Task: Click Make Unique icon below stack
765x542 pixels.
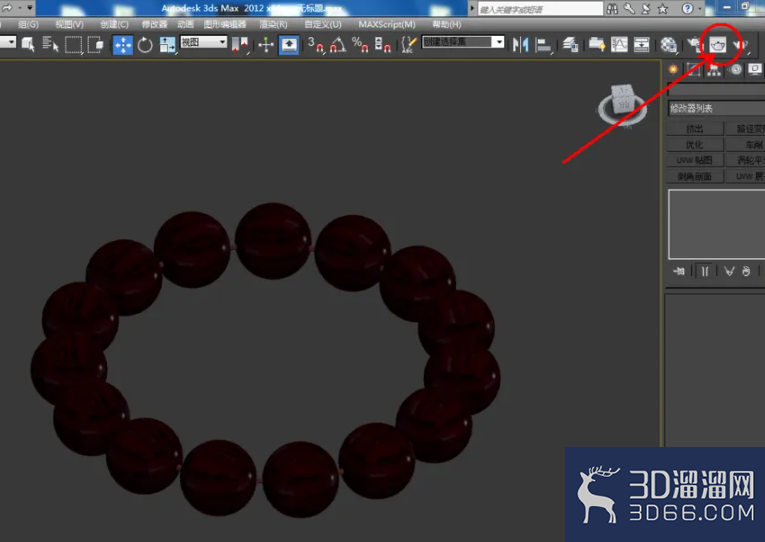Action: click(x=729, y=271)
